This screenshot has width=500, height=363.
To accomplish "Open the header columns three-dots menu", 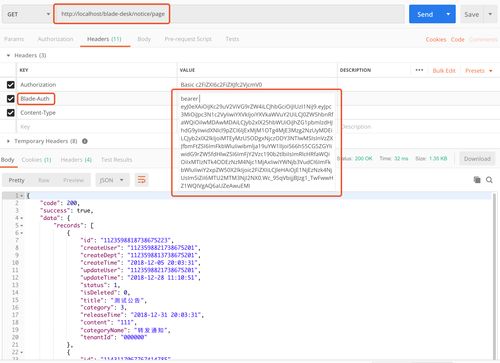I will 419,70.
